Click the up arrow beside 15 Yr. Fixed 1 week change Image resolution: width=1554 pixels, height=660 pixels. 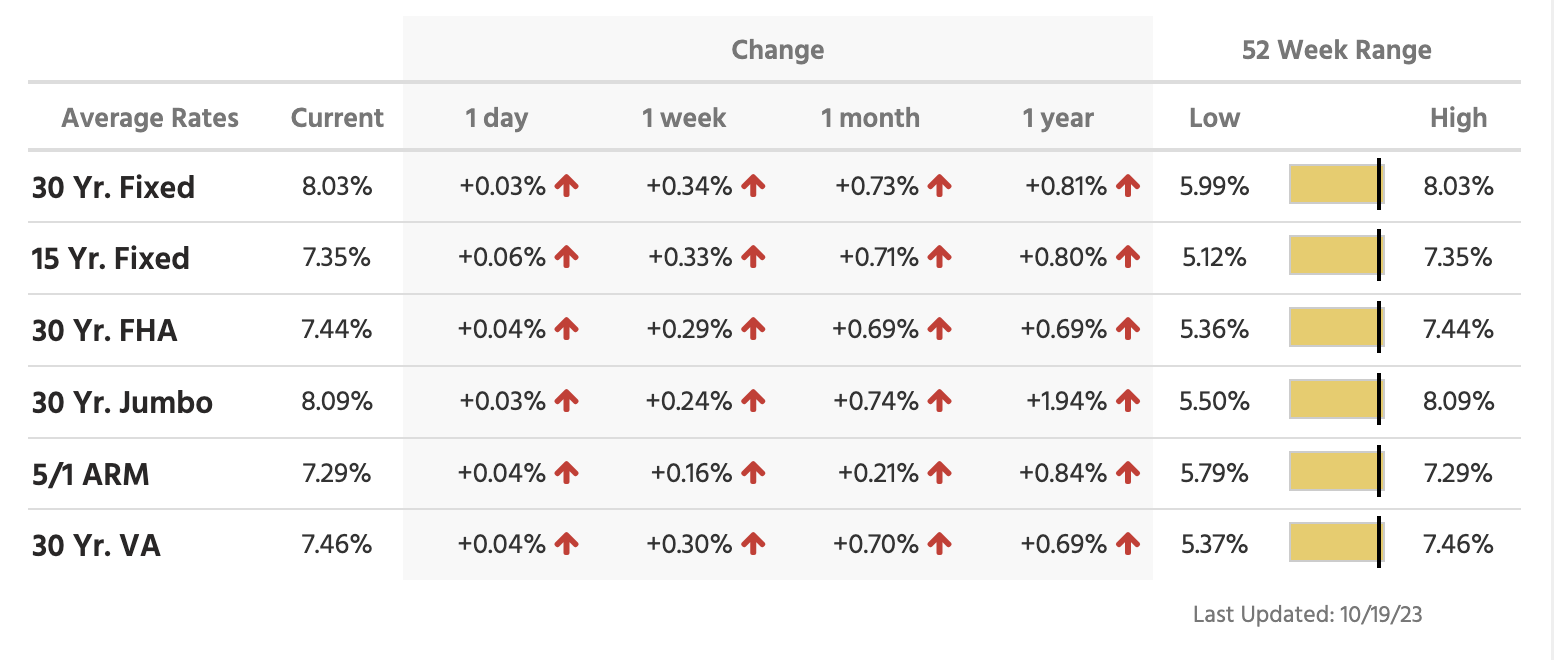[753, 258]
